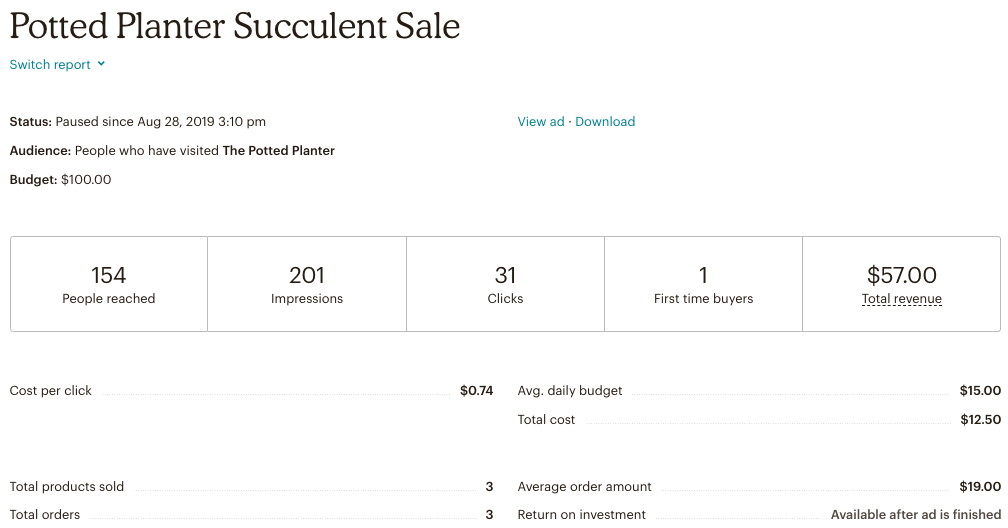
Task: Click the underlined Total revenue label
Action: [x=901, y=299]
